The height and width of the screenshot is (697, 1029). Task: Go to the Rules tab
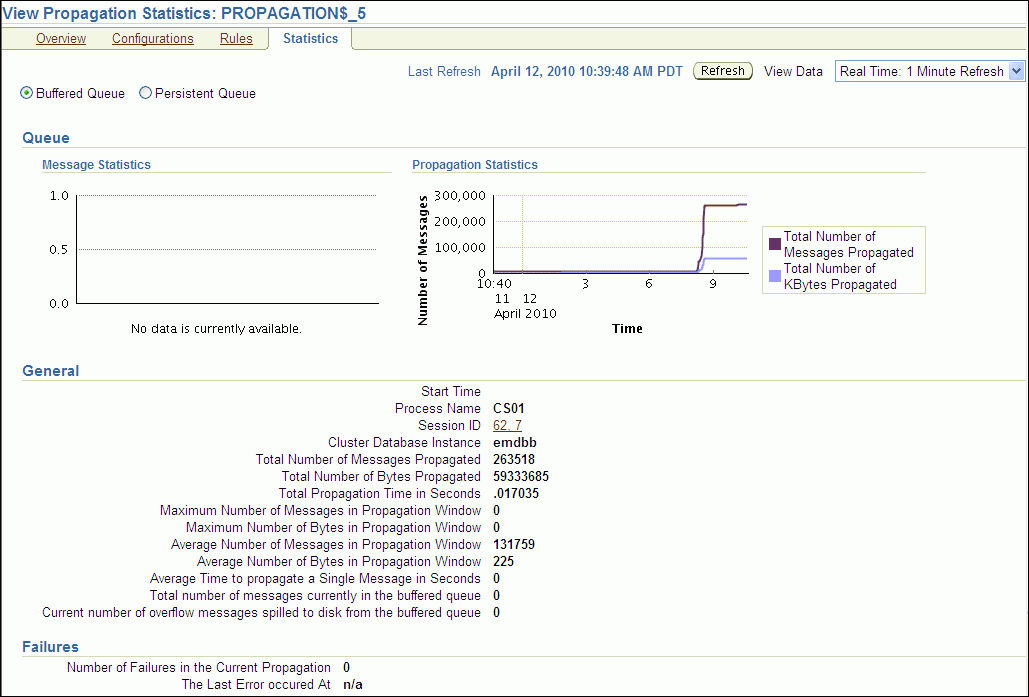click(x=236, y=39)
